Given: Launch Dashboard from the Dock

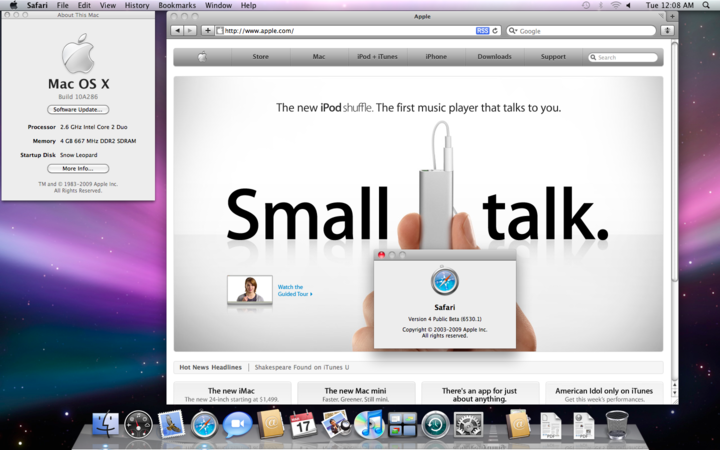Looking at the screenshot, I should click(x=138, y=424).
